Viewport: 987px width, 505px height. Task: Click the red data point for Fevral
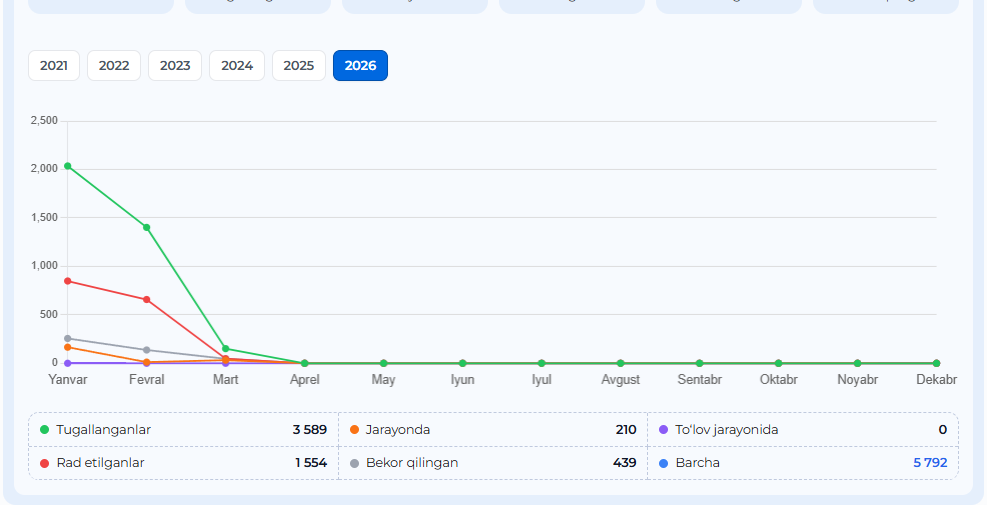[x=147, y=300]
